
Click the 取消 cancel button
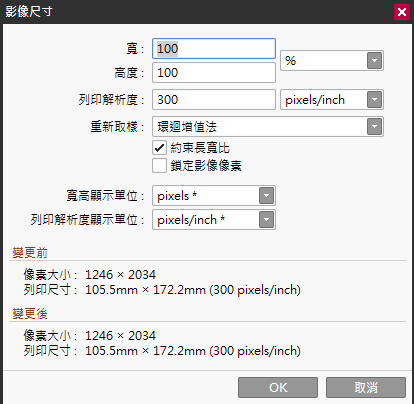(366, 388)
